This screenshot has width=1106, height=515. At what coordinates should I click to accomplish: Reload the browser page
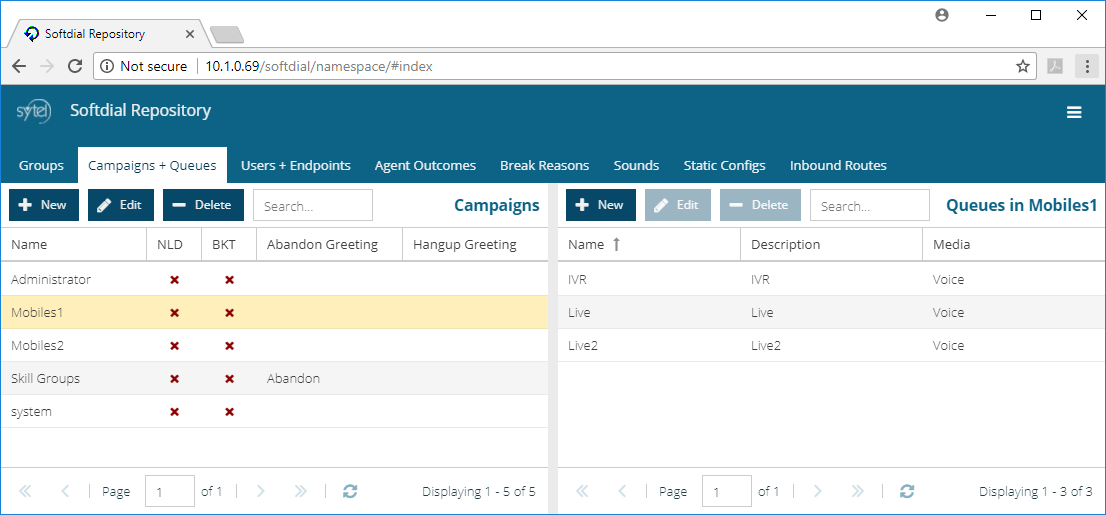75,66
